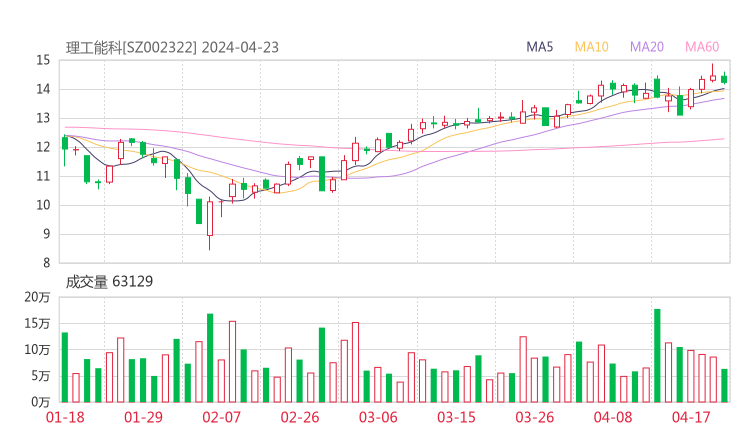The height and width of the screenshot is (440, 740).
Task: Click the chart title 理工能科[SZ002322] 2024-04-23
Action: point(172,48)
